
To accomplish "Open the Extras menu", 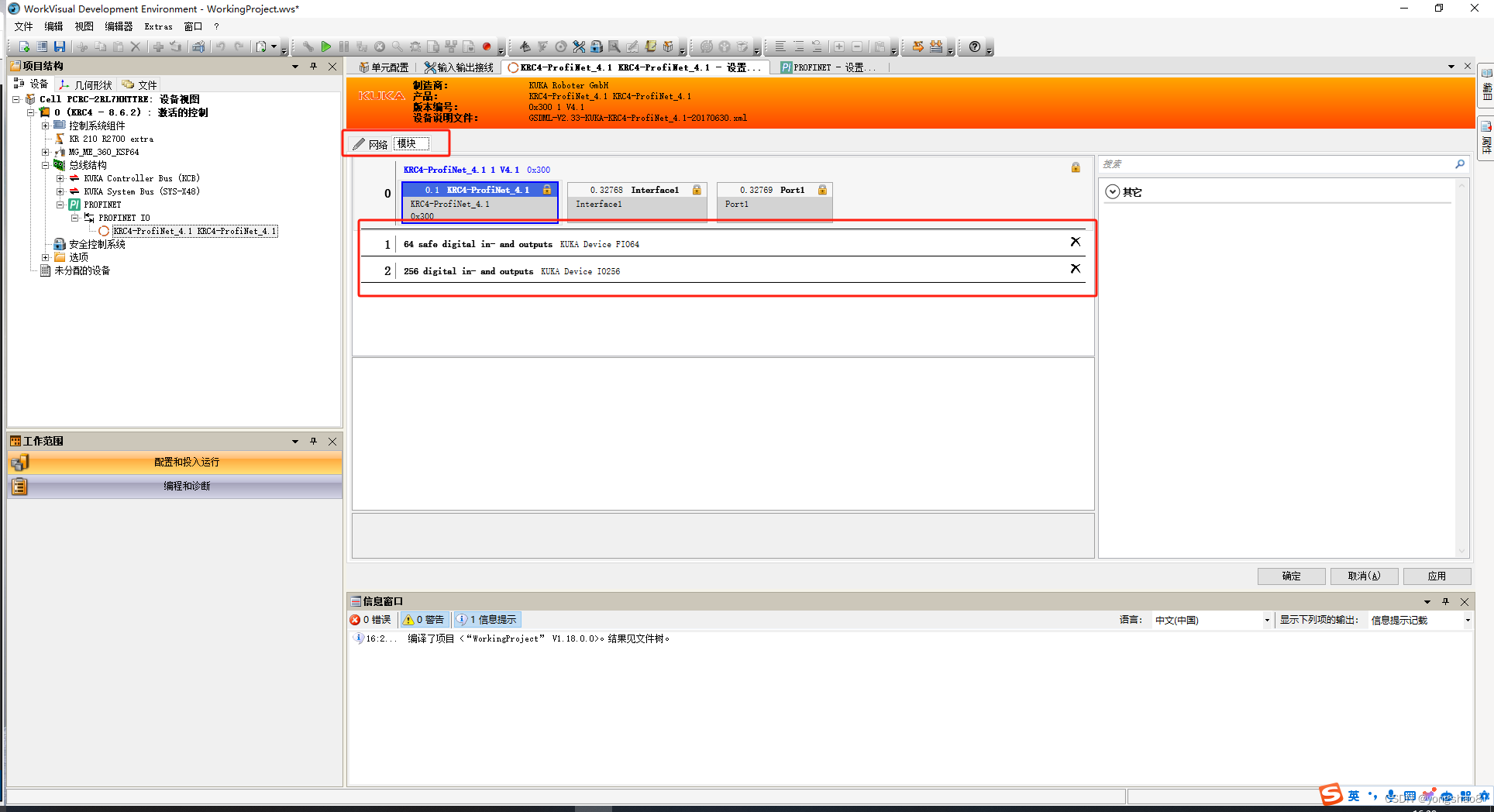I will tap(158, 26).
